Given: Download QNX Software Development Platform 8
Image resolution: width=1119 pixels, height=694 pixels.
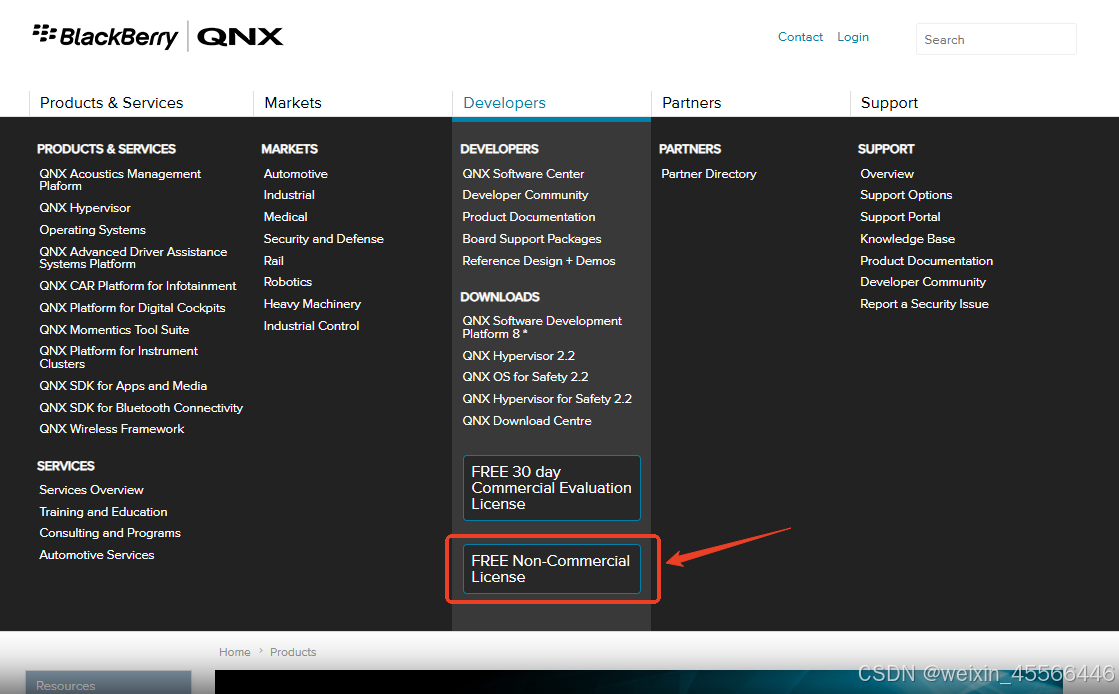Looking at the screenshot, I should tap(542, 327).
